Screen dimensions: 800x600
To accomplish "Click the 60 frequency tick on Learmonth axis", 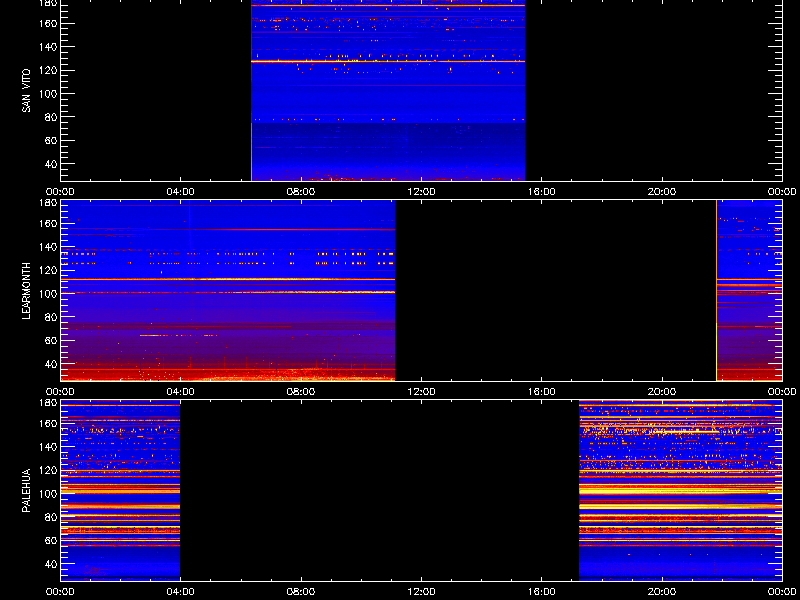I will pos(51,340).
